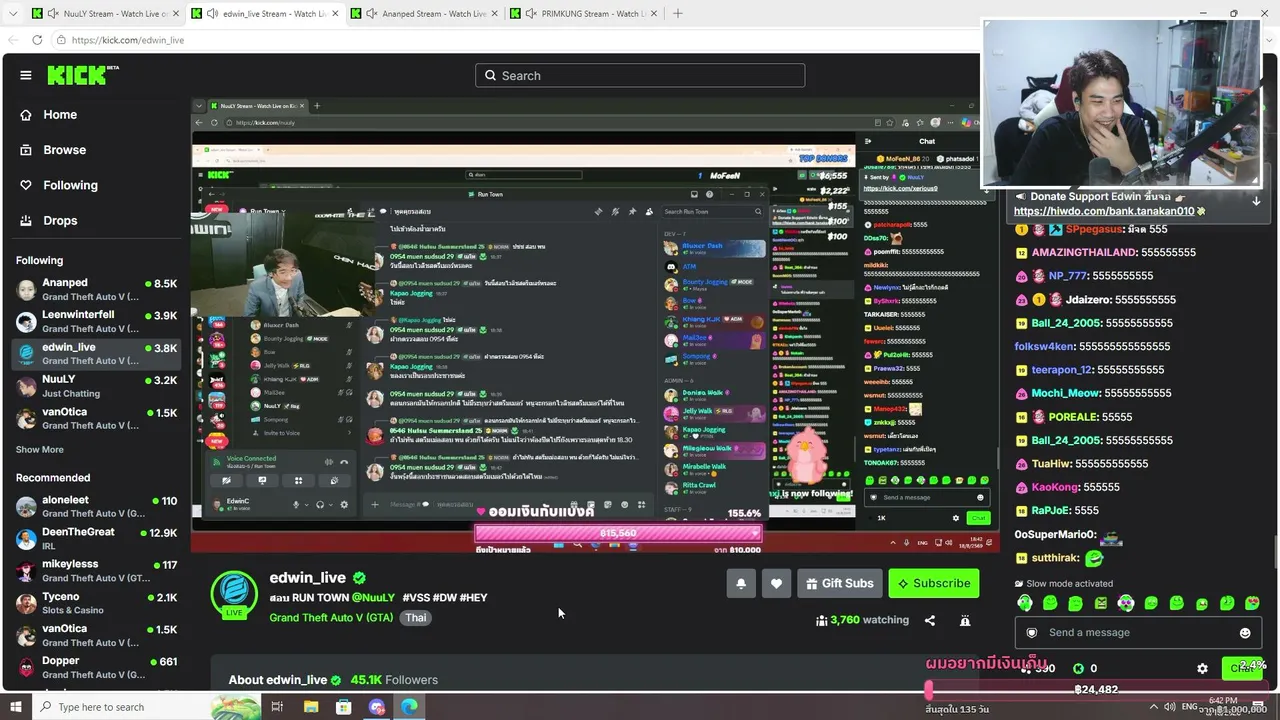Expand Show More followed channels
This screenshot has height=720, width=1280.
40,450
